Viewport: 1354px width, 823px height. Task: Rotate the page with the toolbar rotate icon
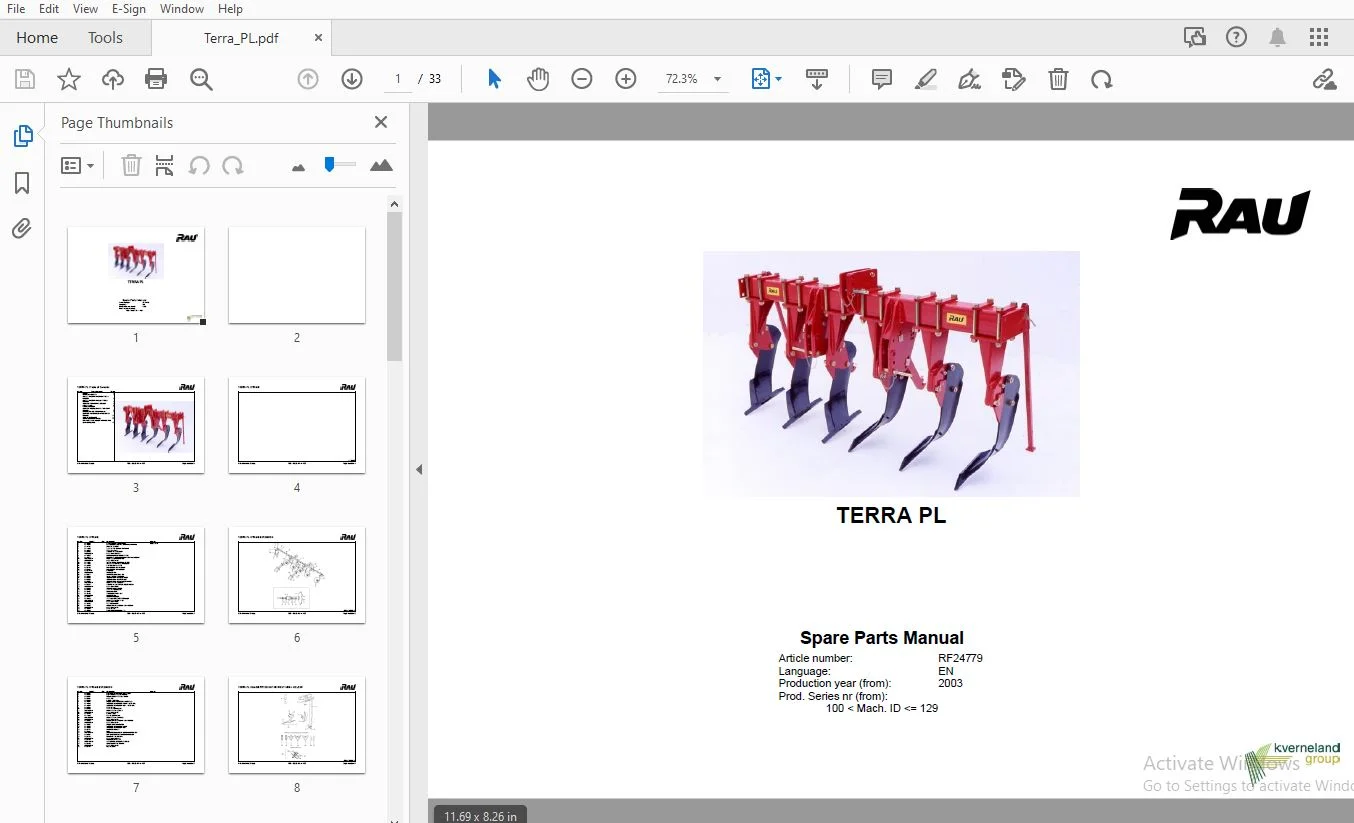[1102, 79]
